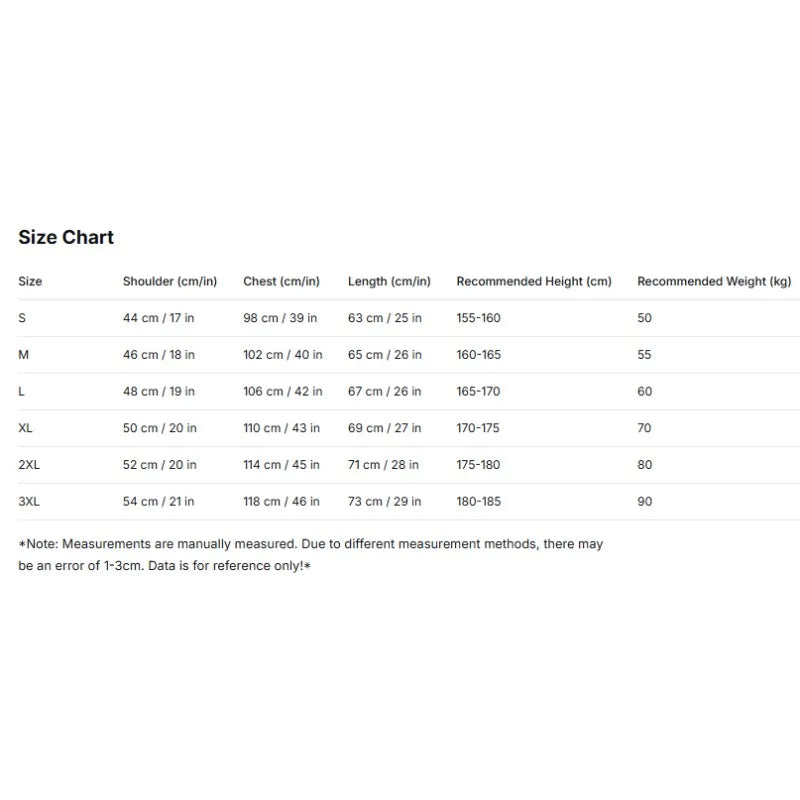
Task: Click the 46 cm / 18 in shoulder cell
Action: tap(159, 355)
